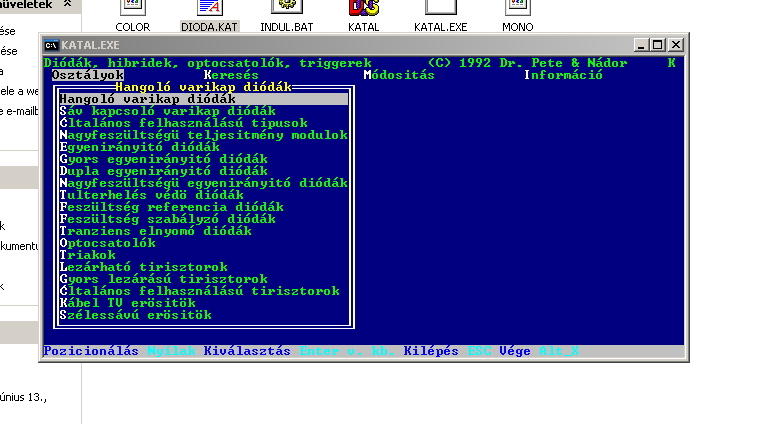Select Feszültség referencia diódák

click(x=171, y=207)
